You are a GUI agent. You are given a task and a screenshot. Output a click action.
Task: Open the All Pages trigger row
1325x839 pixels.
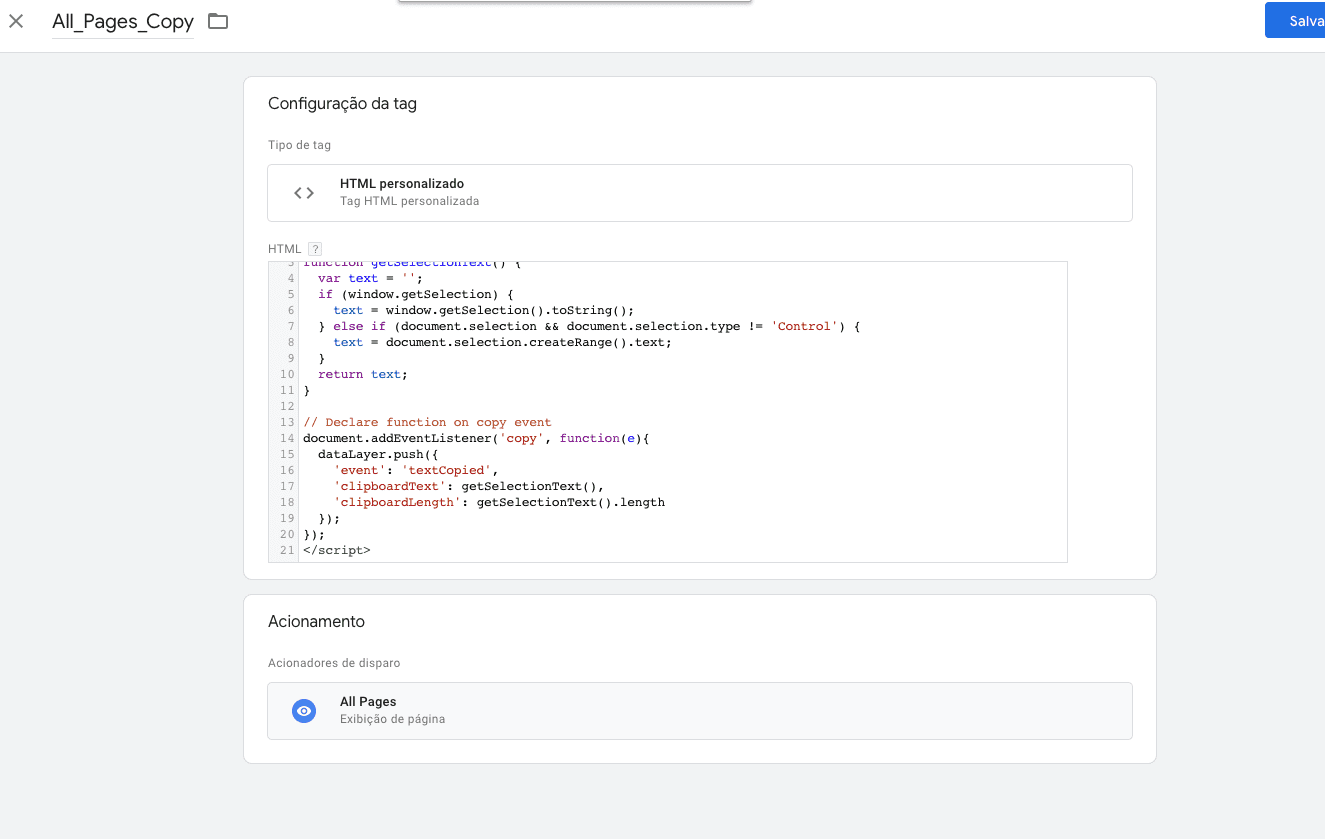tap(700, 711)
